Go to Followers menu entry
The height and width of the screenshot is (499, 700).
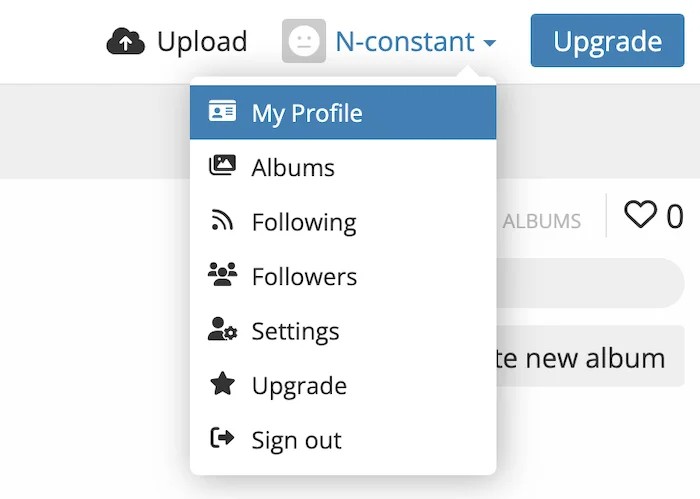point(343,276)
